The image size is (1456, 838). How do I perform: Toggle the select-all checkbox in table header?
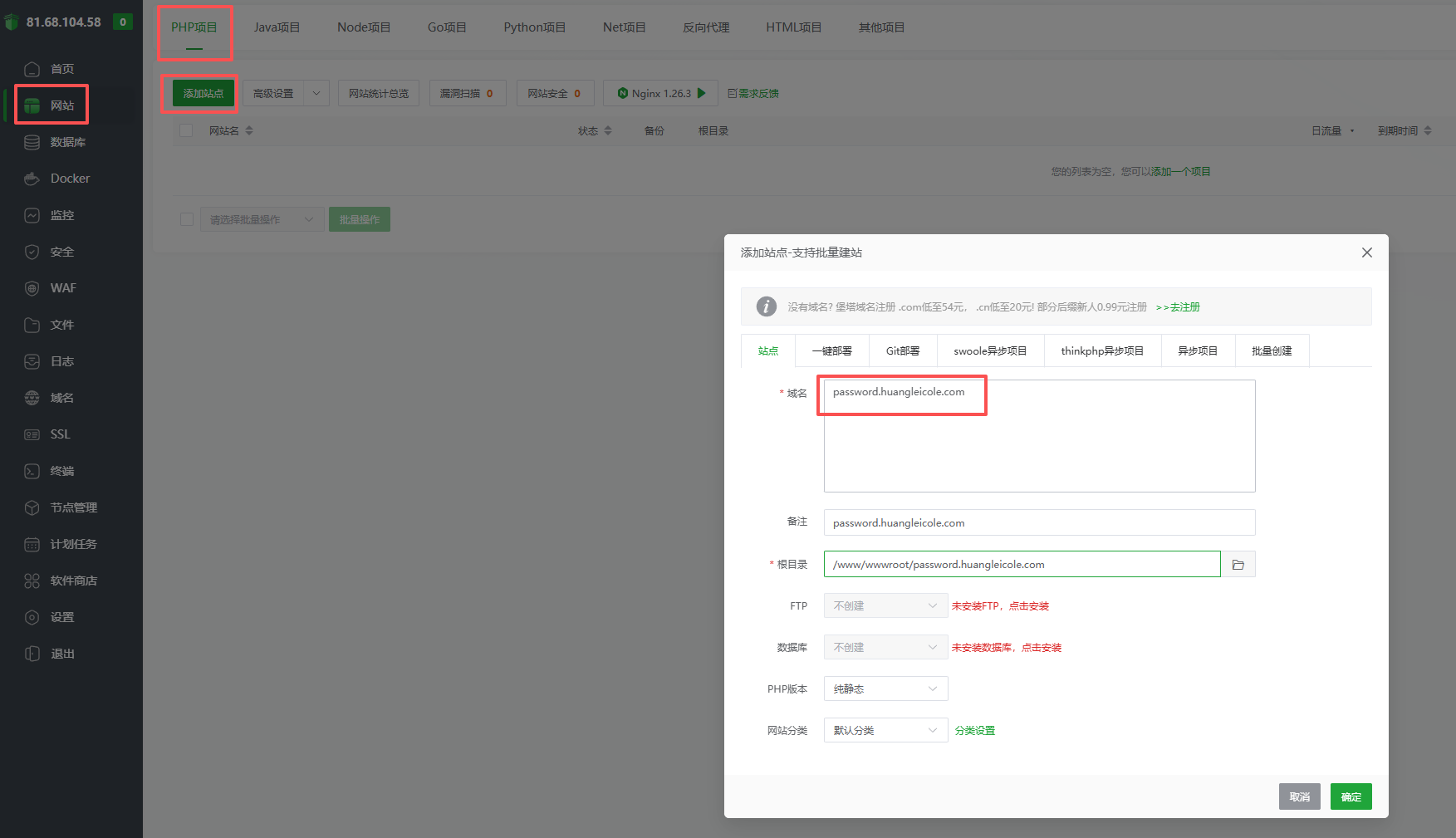click(x=186, y=130)
